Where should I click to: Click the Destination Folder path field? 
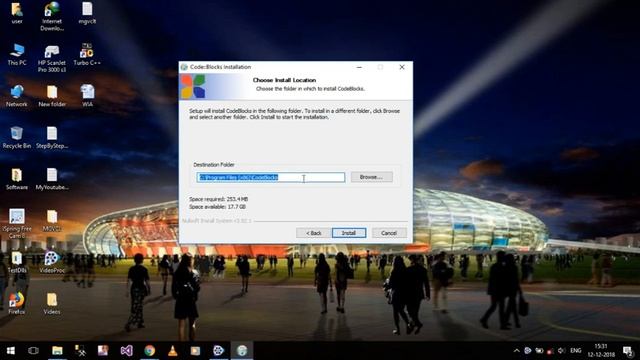[271, 177]
